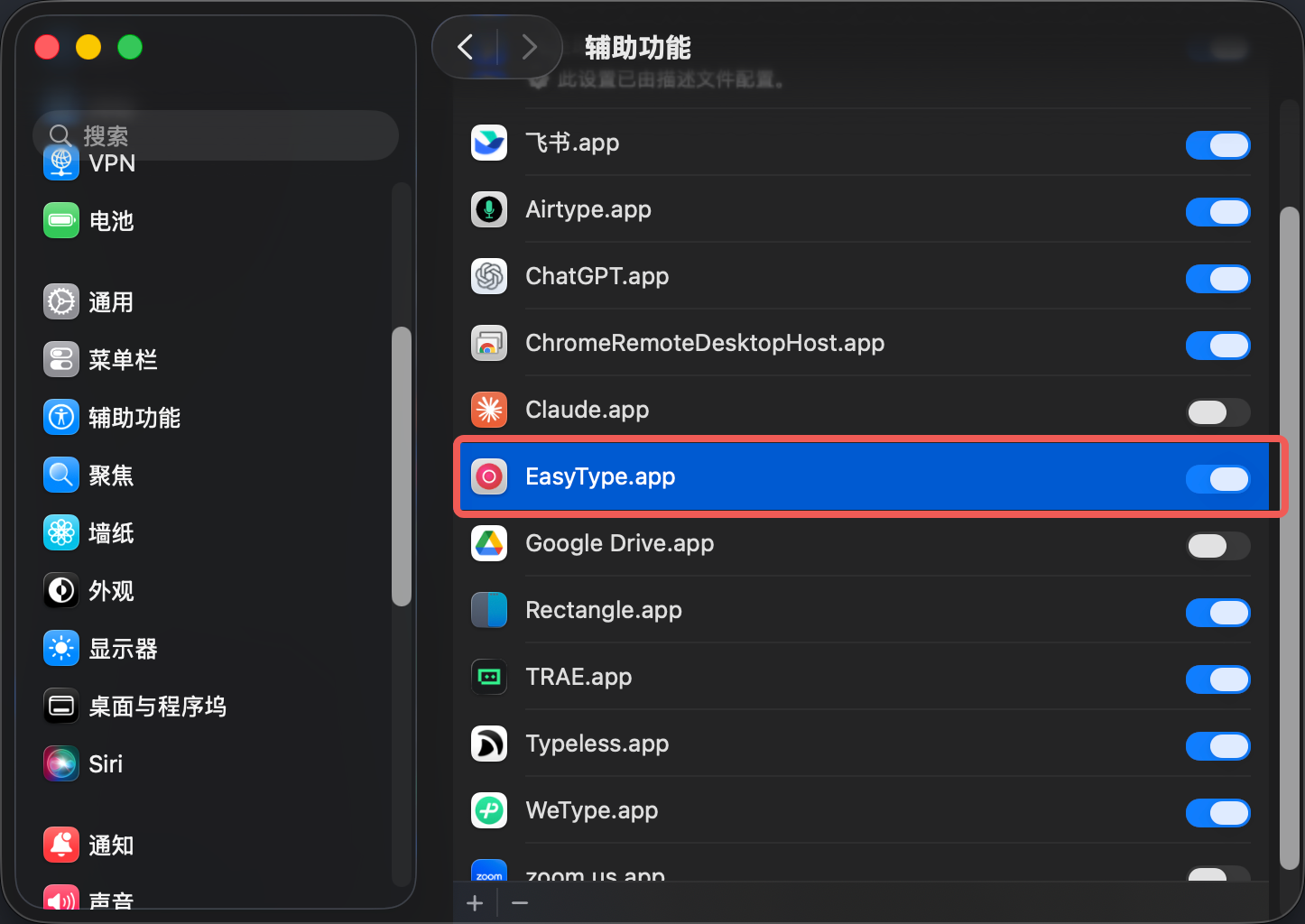Select the Rectangle.app icon
This screenshot has width=1305, height=924.
pos(488,609)
